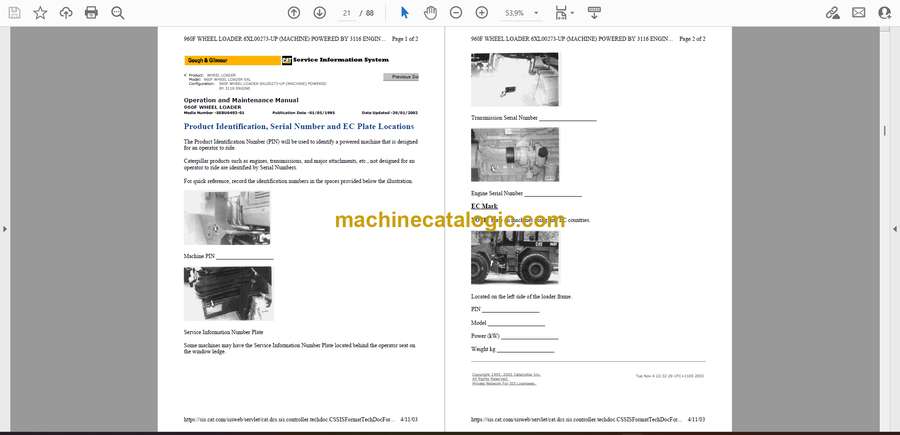Viewport: 900px width, 435px height.
Task: Click the 'Weight kg' field label
Action: tap(483, 349)
